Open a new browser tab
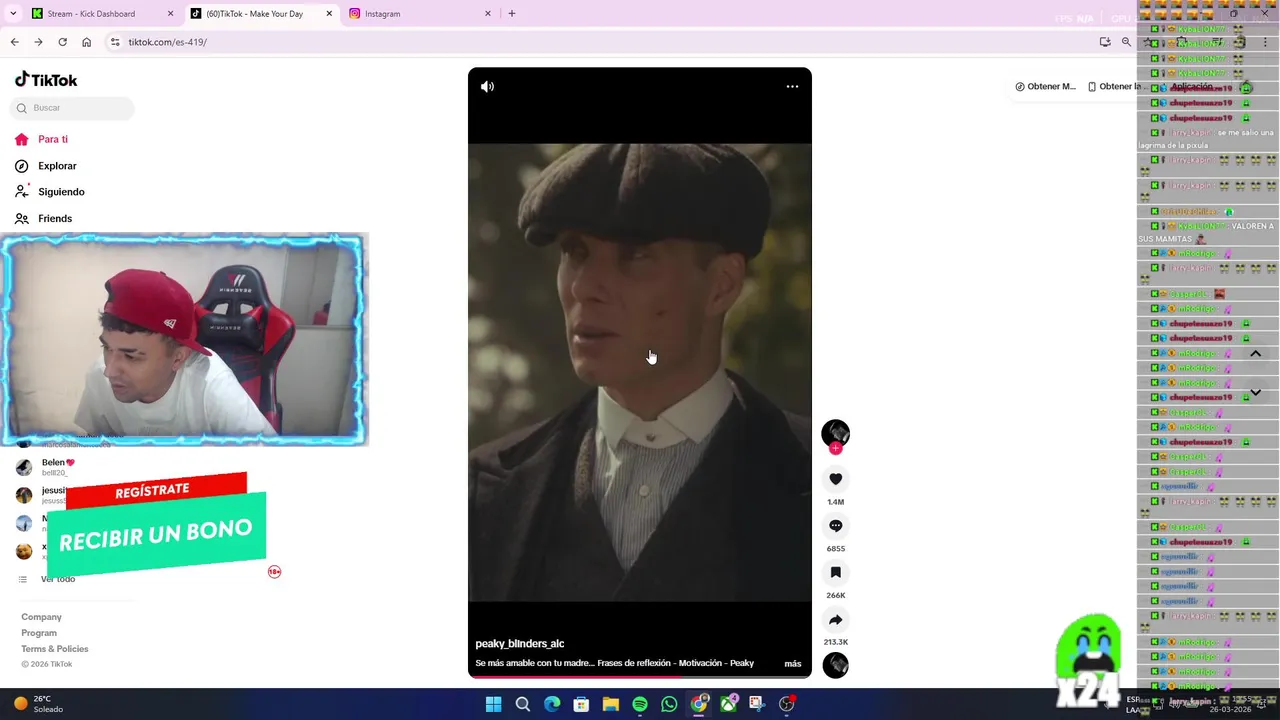This screenshot has height=720, width=1280. coord(512,14)
